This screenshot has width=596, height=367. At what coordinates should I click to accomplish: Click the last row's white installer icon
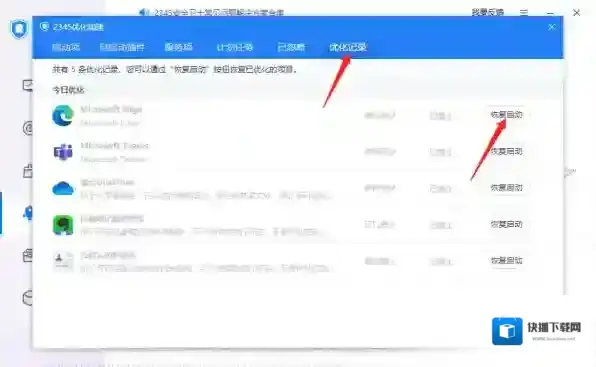point(63,261)
